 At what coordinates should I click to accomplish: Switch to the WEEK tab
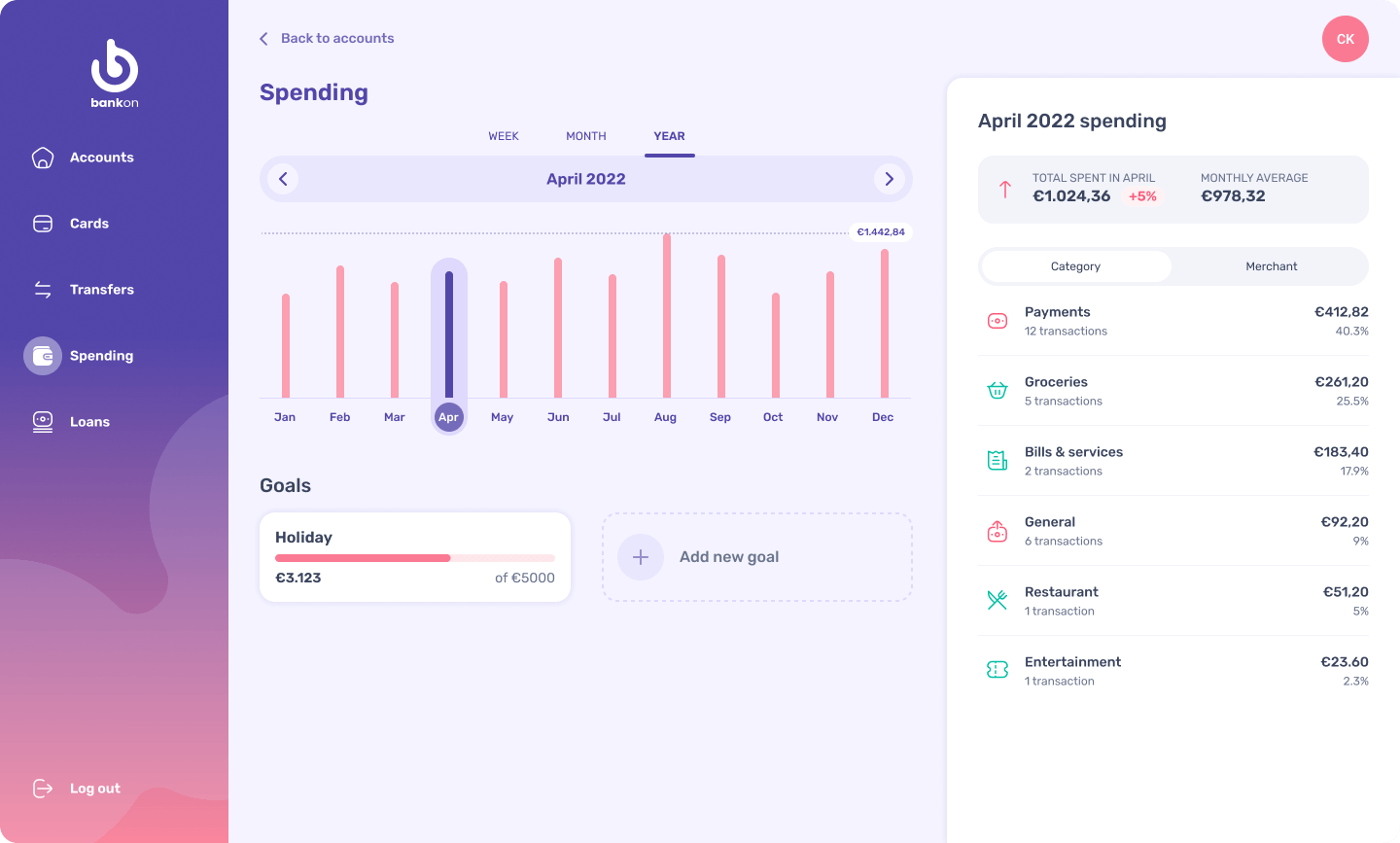(504, 136)
